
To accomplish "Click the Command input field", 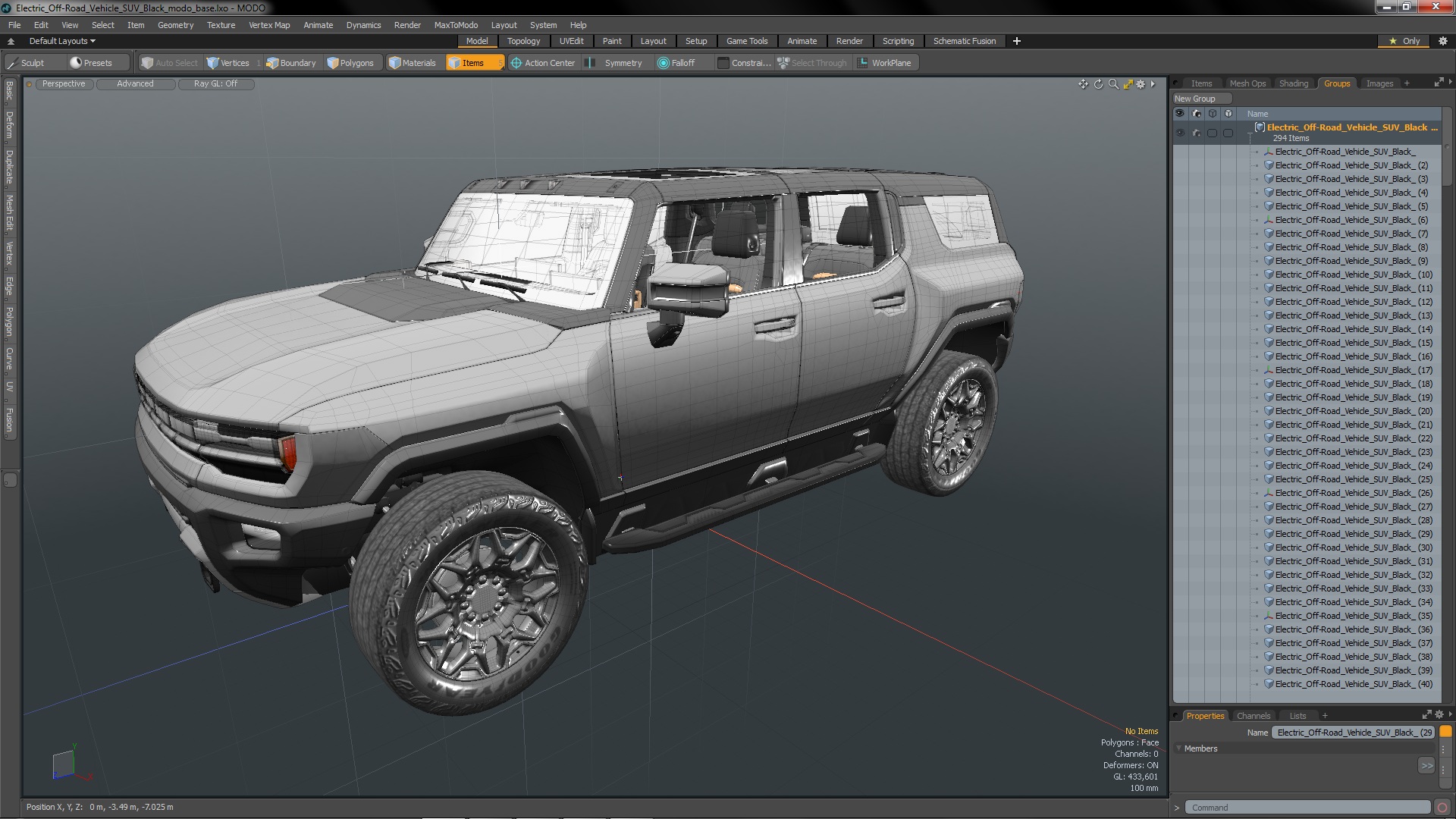I will click(1307, 808).
